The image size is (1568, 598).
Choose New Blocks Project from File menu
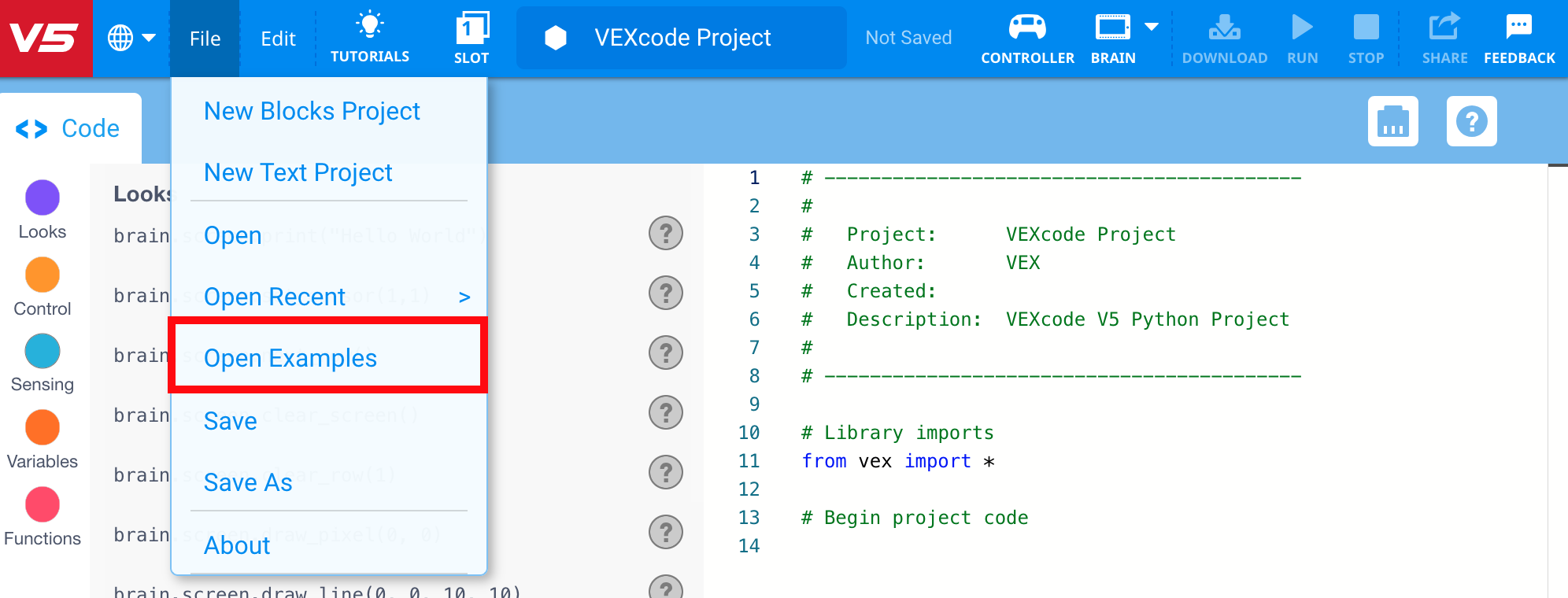click(x=312, y=111)
